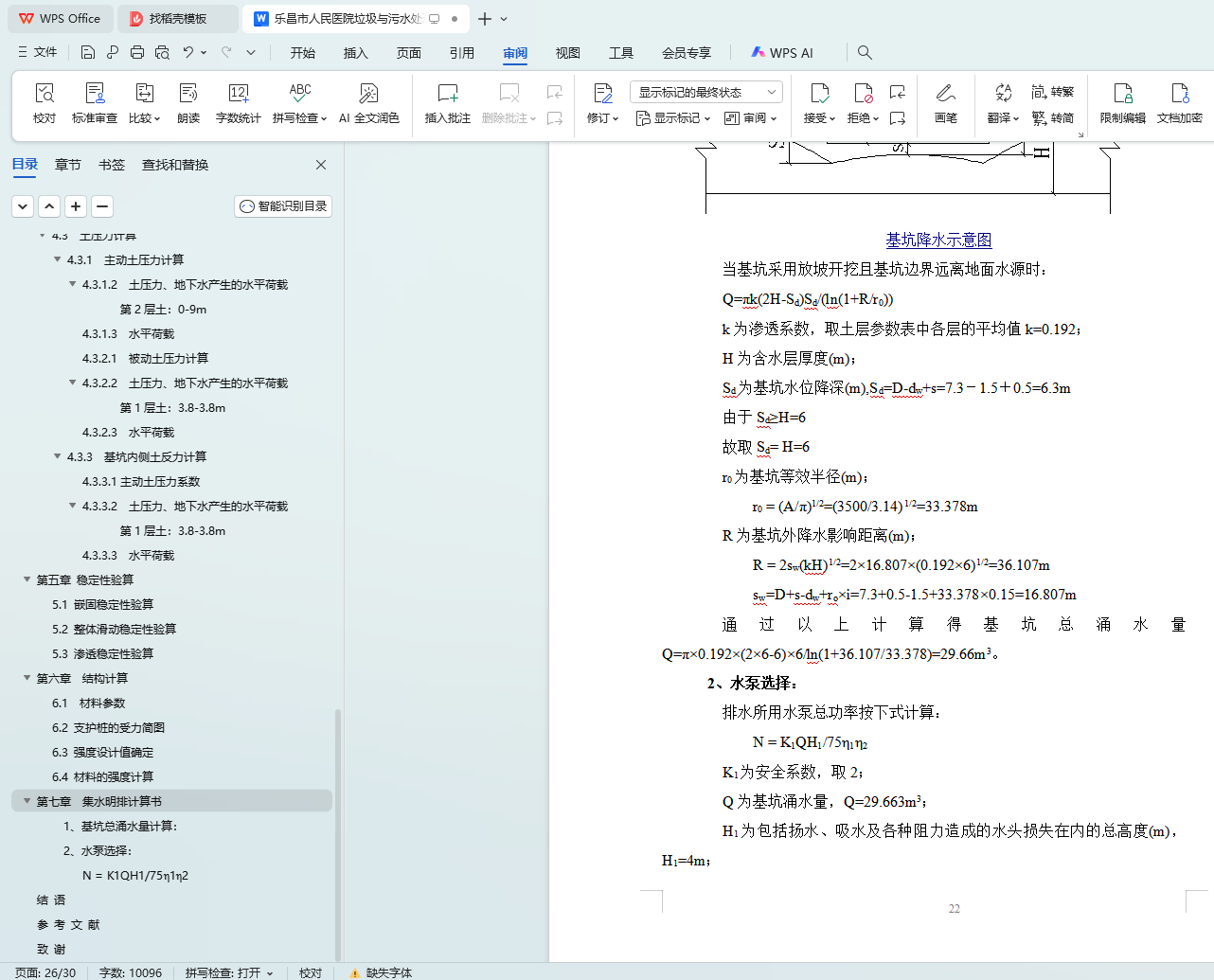The height and width of the screenshot is (980, 1214).
Task: Open the 审阅 review pane dropdown
Action: pyautogui.click(x=750, y=118)
